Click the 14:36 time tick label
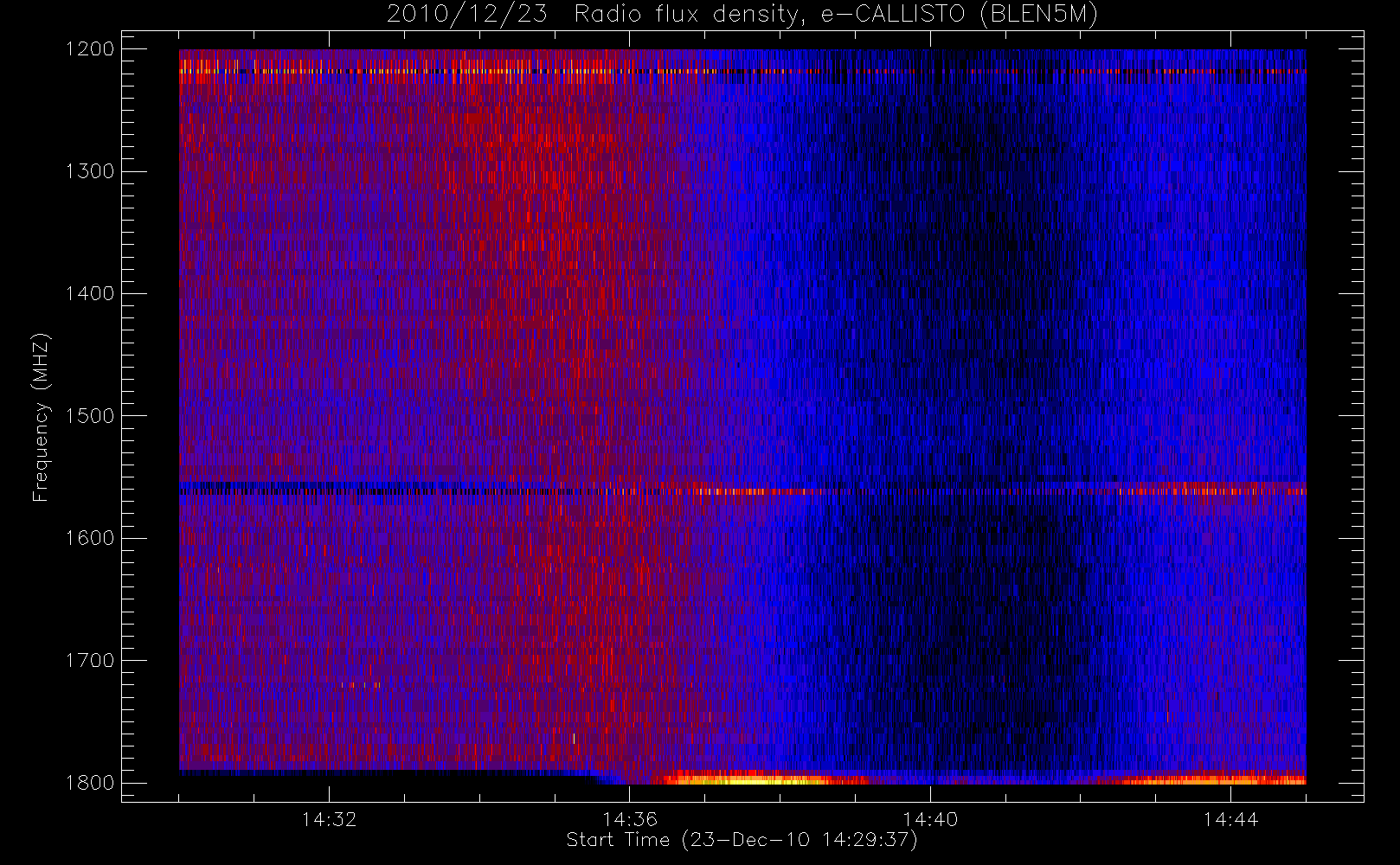The height and width of the screenshot is (865, 1400). (630, 819)
